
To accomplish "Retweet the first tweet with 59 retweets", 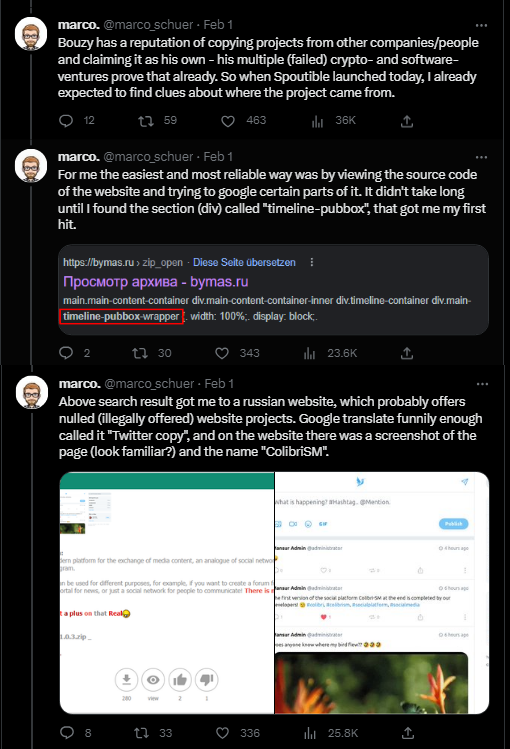I will point(146,121).
